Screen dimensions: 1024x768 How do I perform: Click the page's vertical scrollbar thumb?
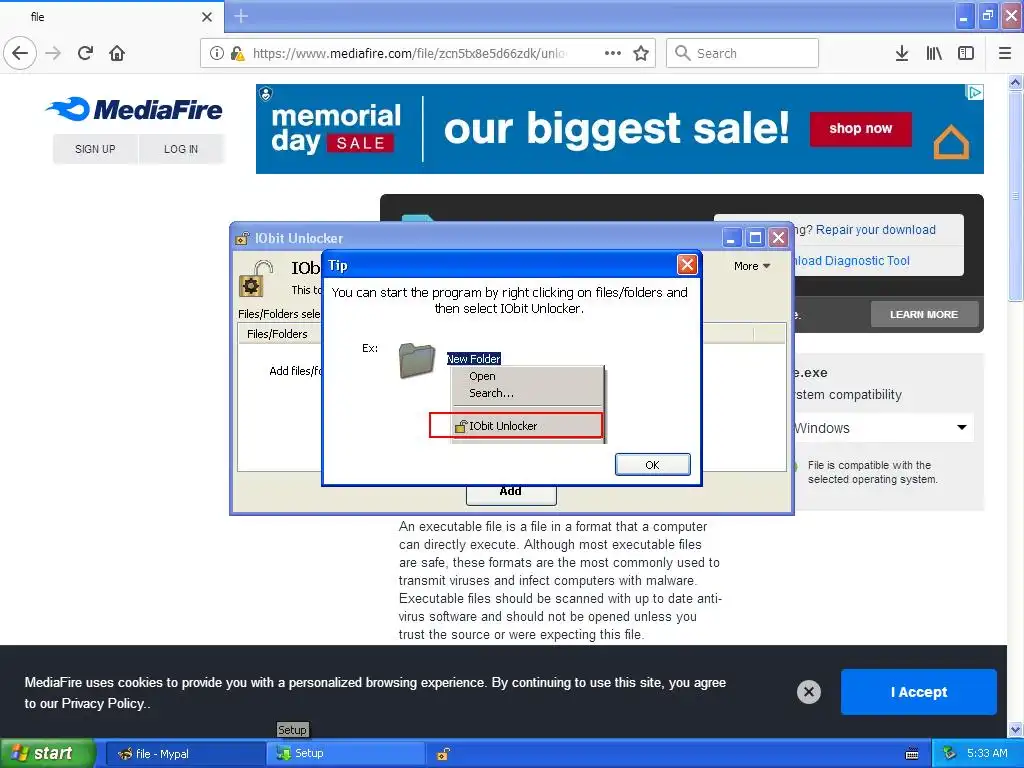pyautogui.click(x=1015, y=196)
